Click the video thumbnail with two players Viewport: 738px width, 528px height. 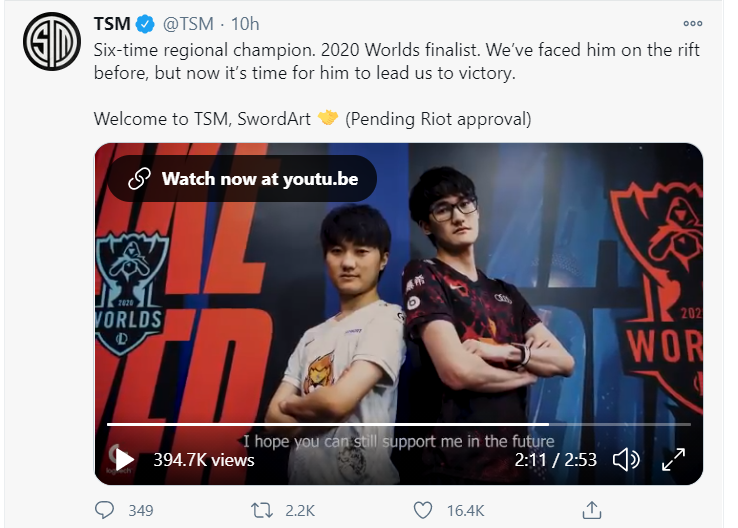399,314
